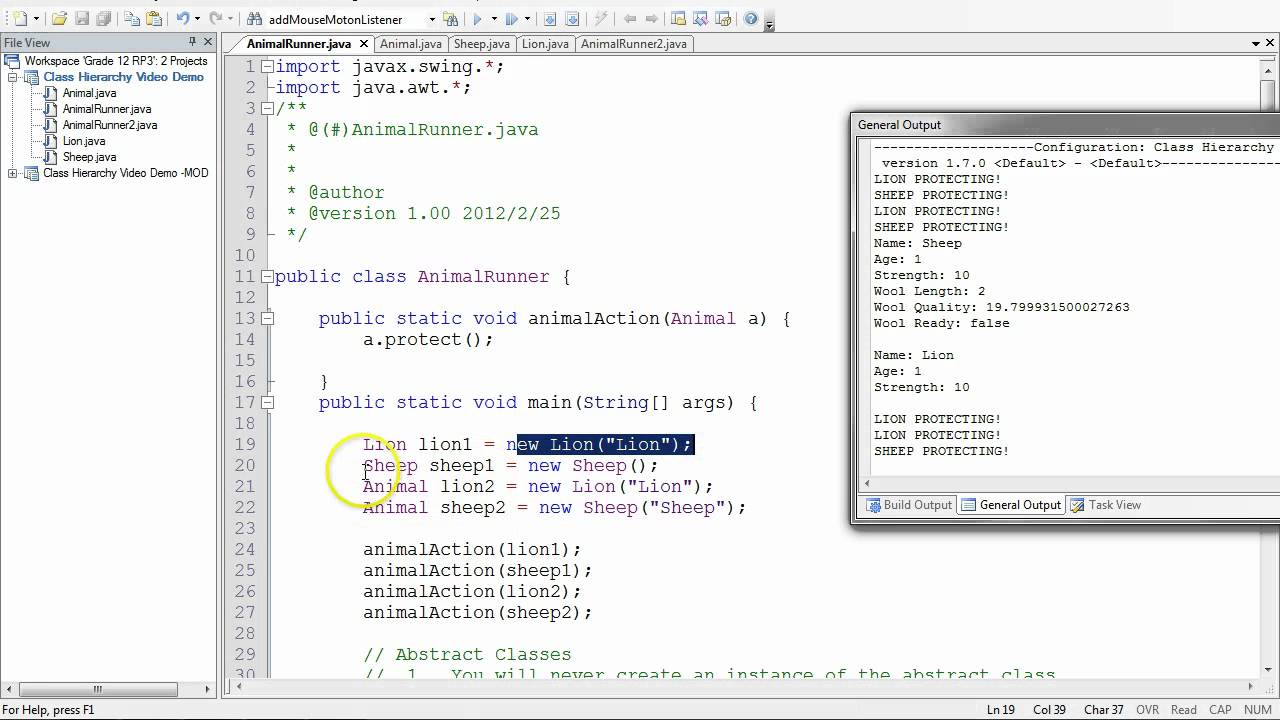Collapse the Class Hierarchy Video Demo project
1280x720 pixels.
(13, 77)
